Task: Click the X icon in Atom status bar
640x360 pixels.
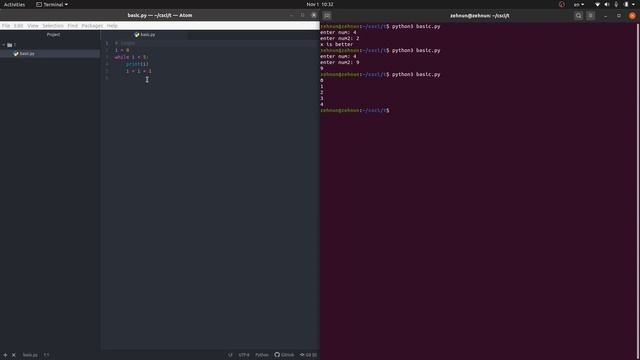Action: pyautogui.click(x=13, y=355)
